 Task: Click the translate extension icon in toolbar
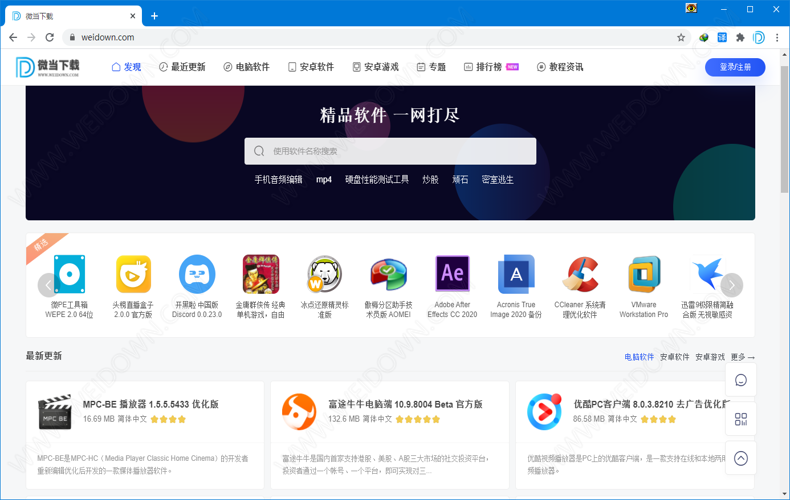point(722,37)
